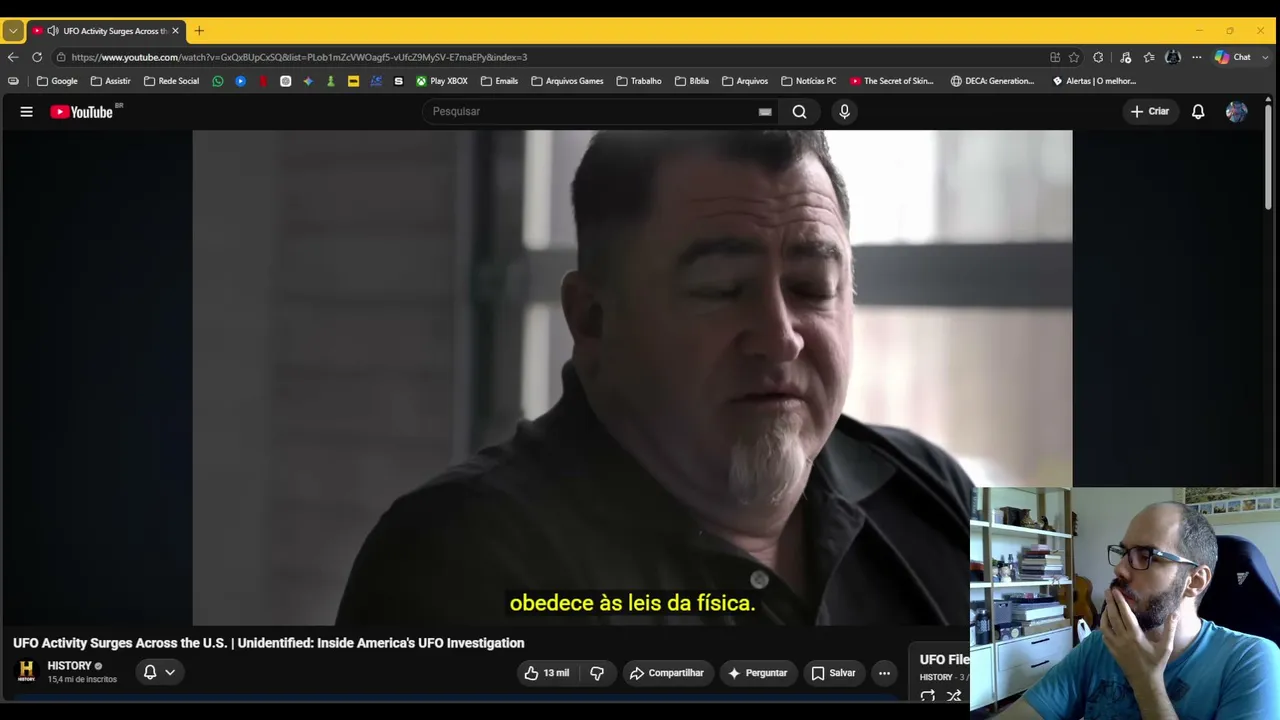The width and height of the screenshot is (1280, 720).
Task: Select the UFO Activity Surges browser tab
Action: (x=106, y=31)
